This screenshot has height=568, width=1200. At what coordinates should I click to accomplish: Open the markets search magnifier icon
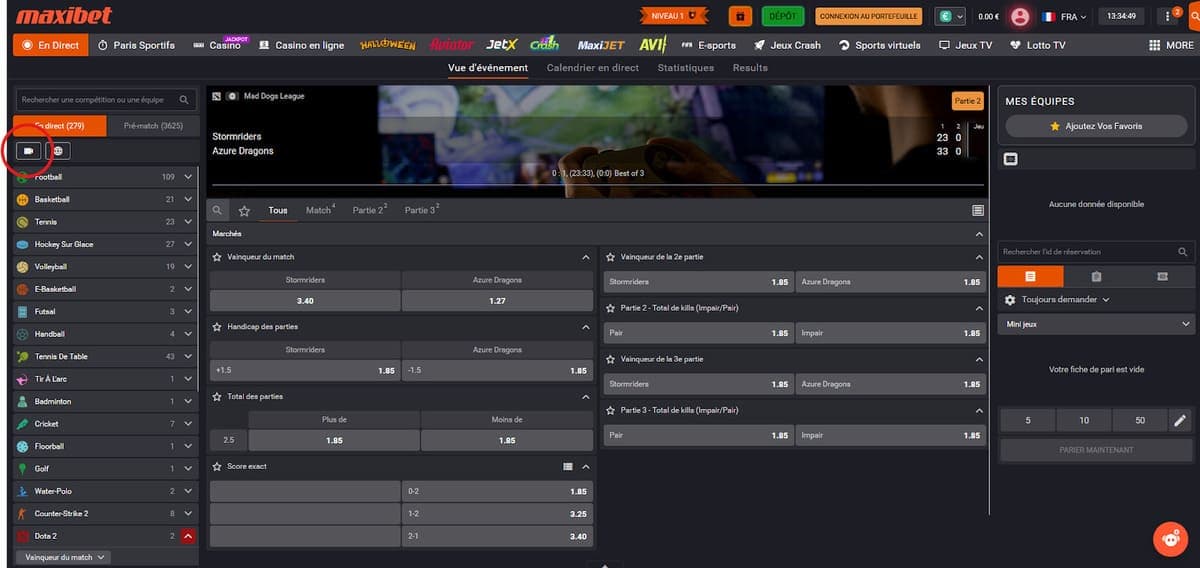(x=218, y=211)
